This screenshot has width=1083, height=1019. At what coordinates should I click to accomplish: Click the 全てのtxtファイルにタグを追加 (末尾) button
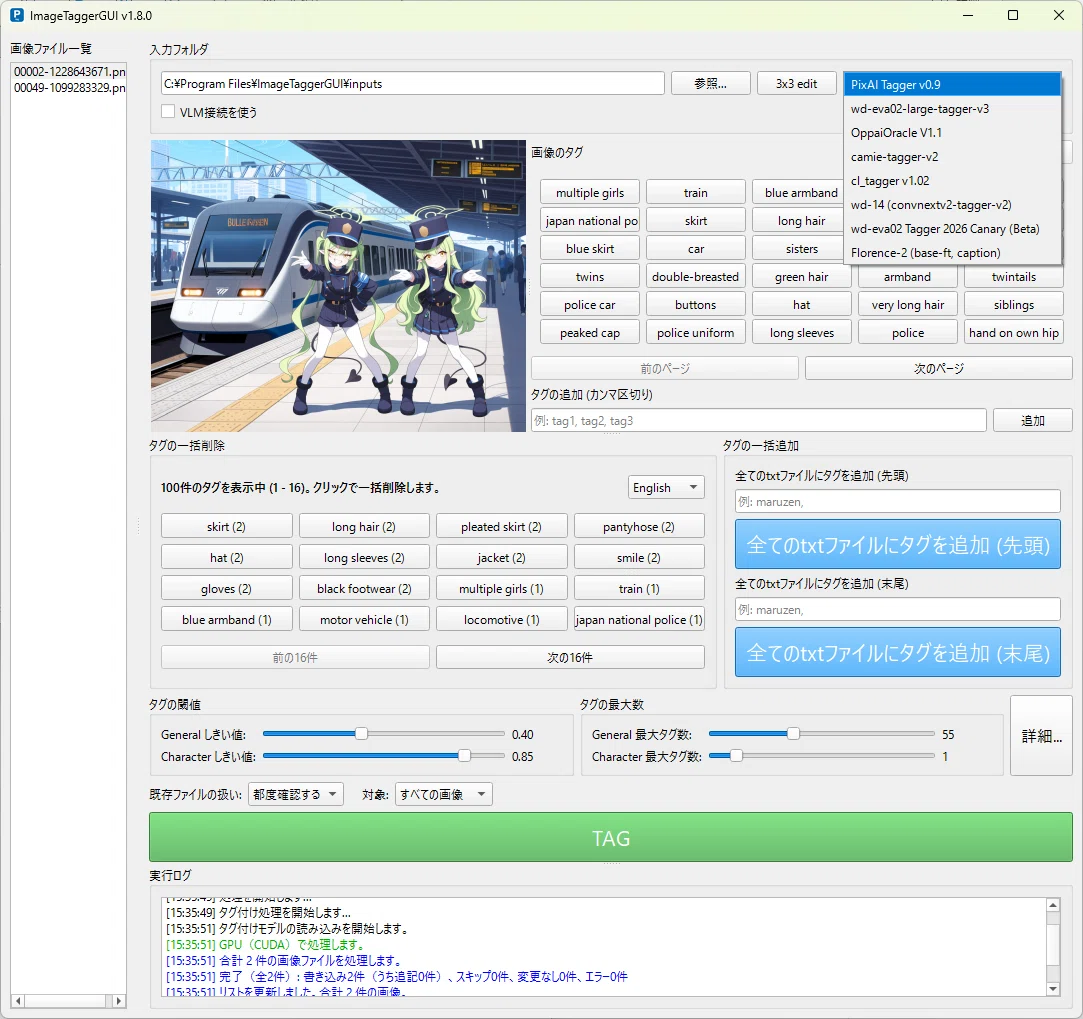897,652
